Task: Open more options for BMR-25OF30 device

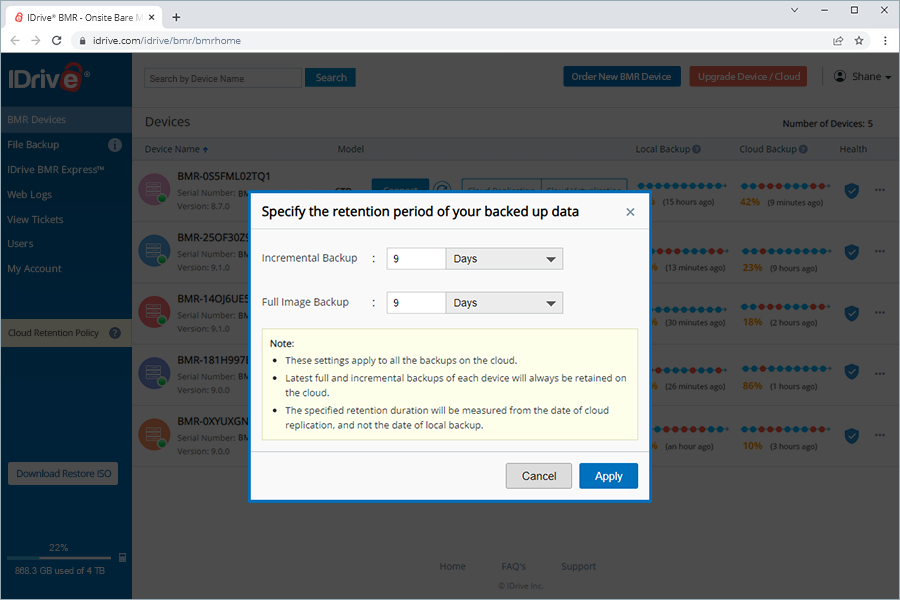Action: [880, 251]
